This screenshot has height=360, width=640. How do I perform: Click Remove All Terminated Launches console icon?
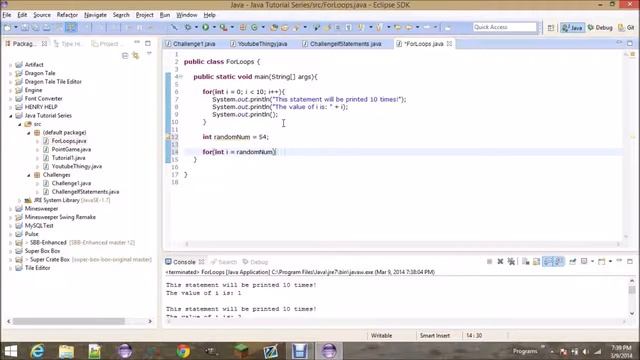tap(511, 262)
